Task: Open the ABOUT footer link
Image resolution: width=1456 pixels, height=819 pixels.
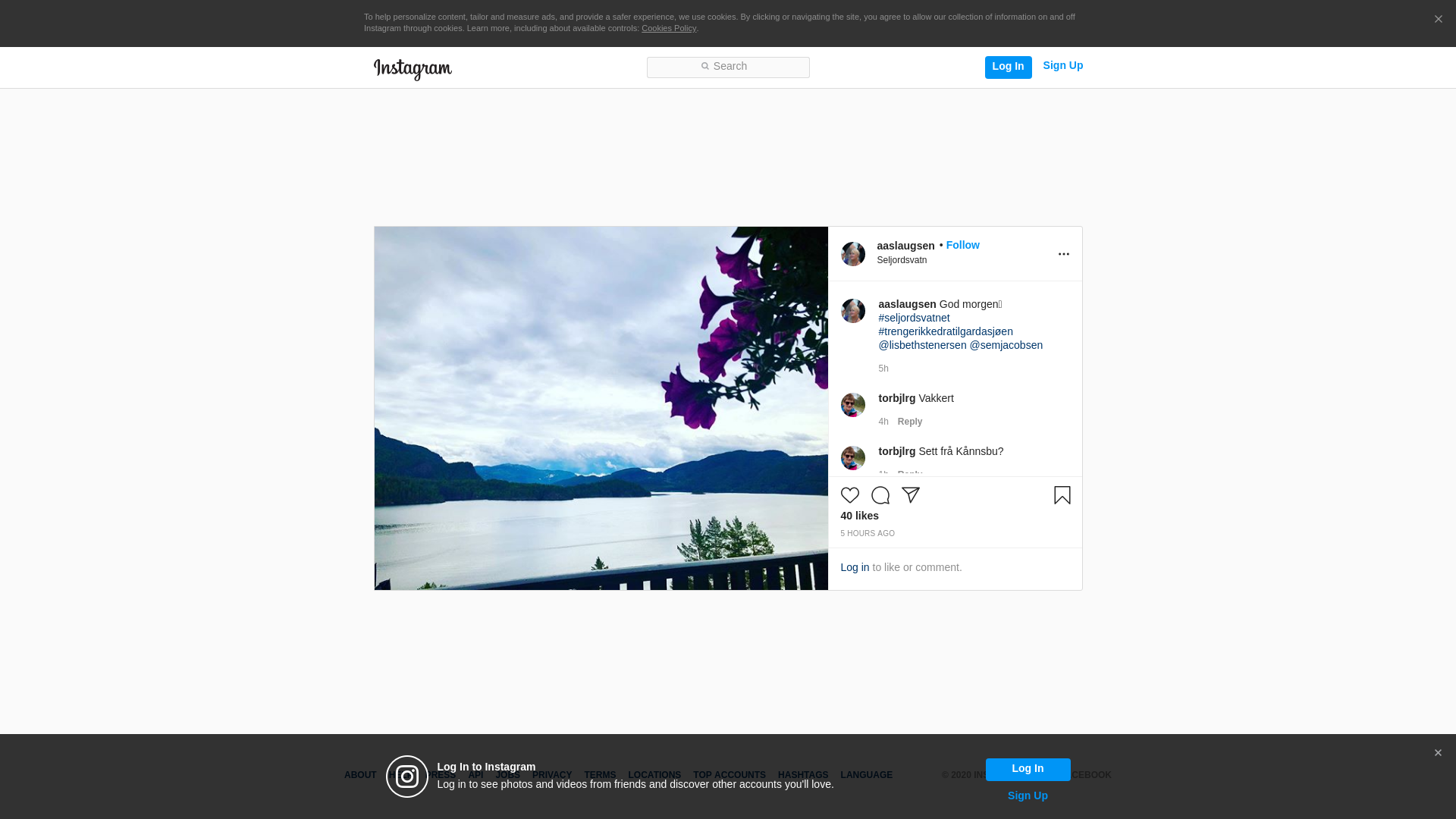Action: click(x=360, y=775)
